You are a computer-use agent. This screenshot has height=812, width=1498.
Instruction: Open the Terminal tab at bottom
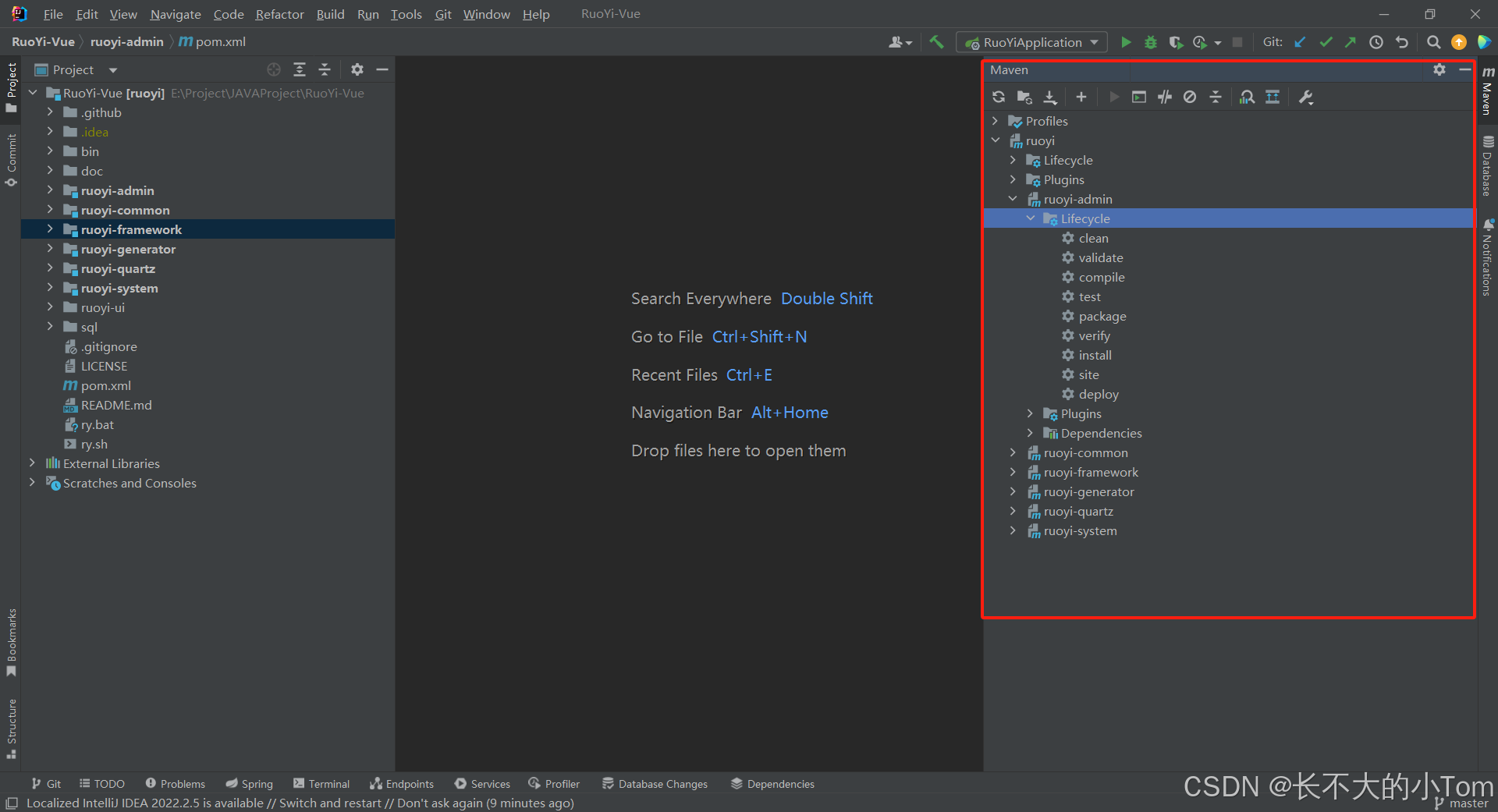point(321,784)
